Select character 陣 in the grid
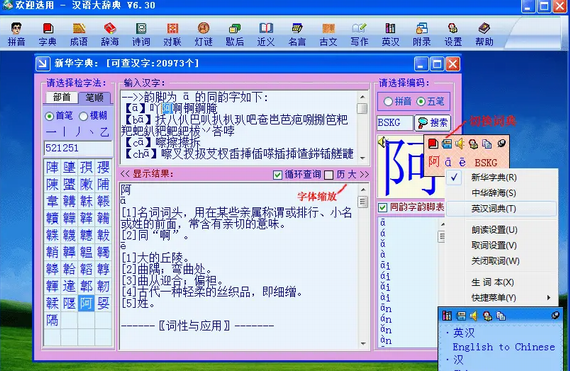Viewport: 570px width, 371px height. (52, 167)
